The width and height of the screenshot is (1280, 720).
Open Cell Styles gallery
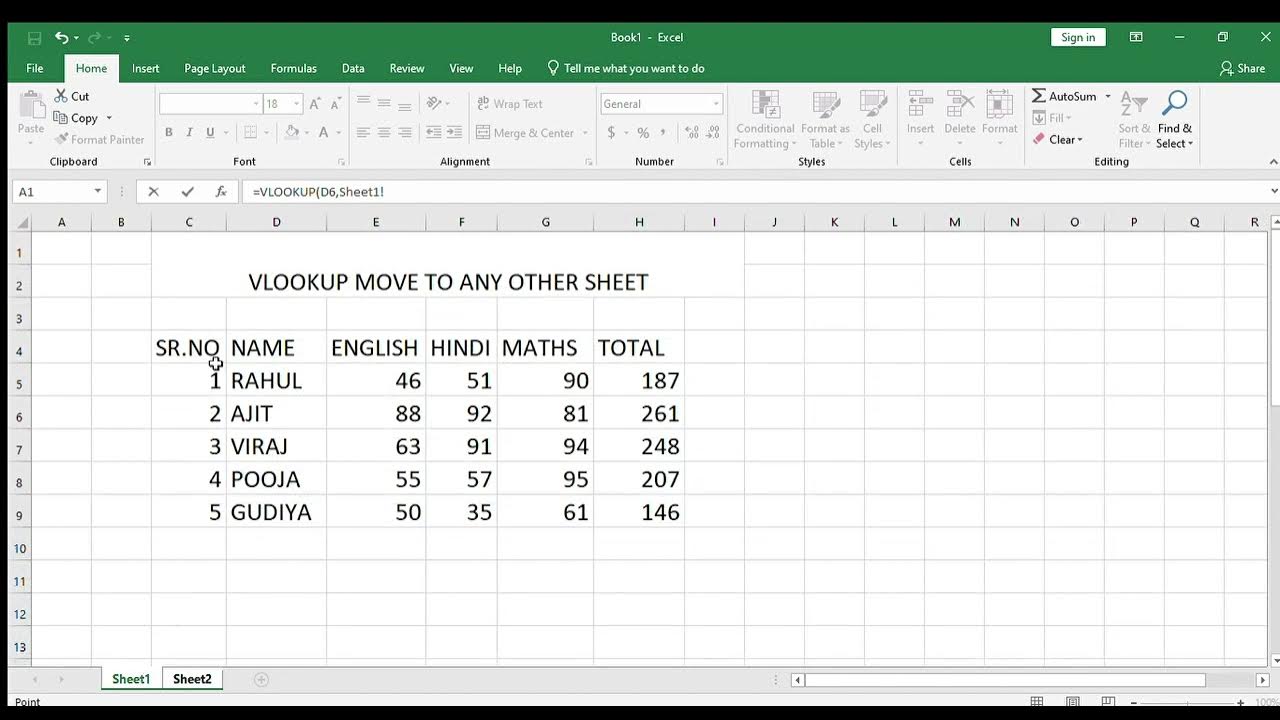click(x=873, y=120)
